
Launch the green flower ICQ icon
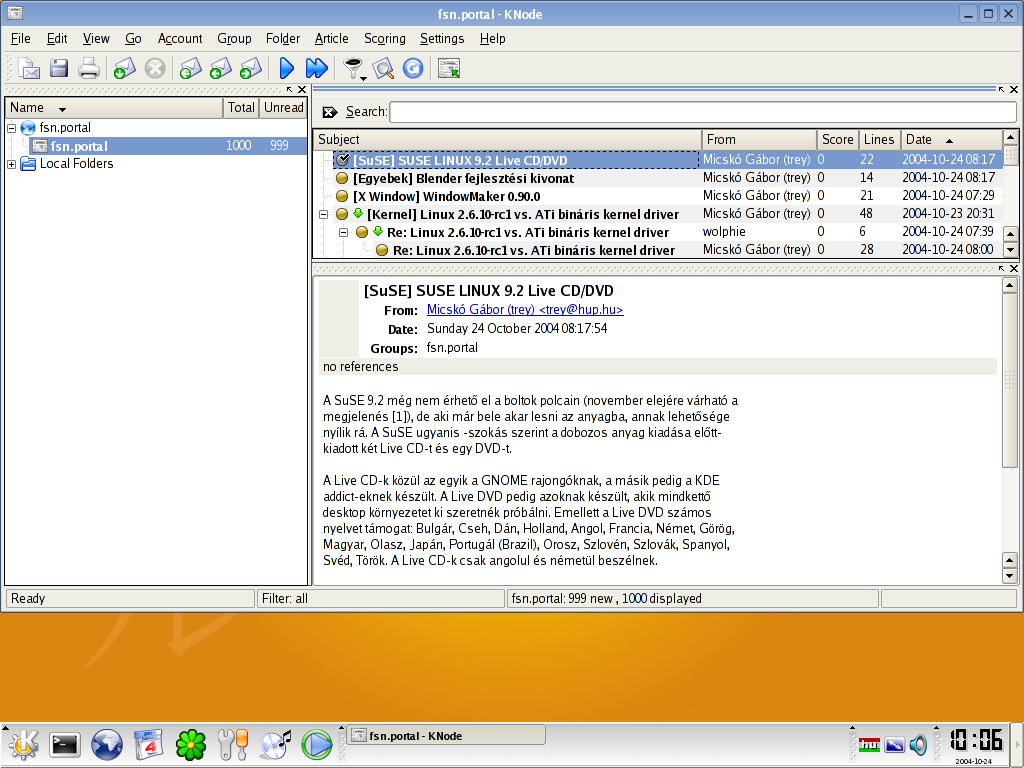(x=191, y=744)
